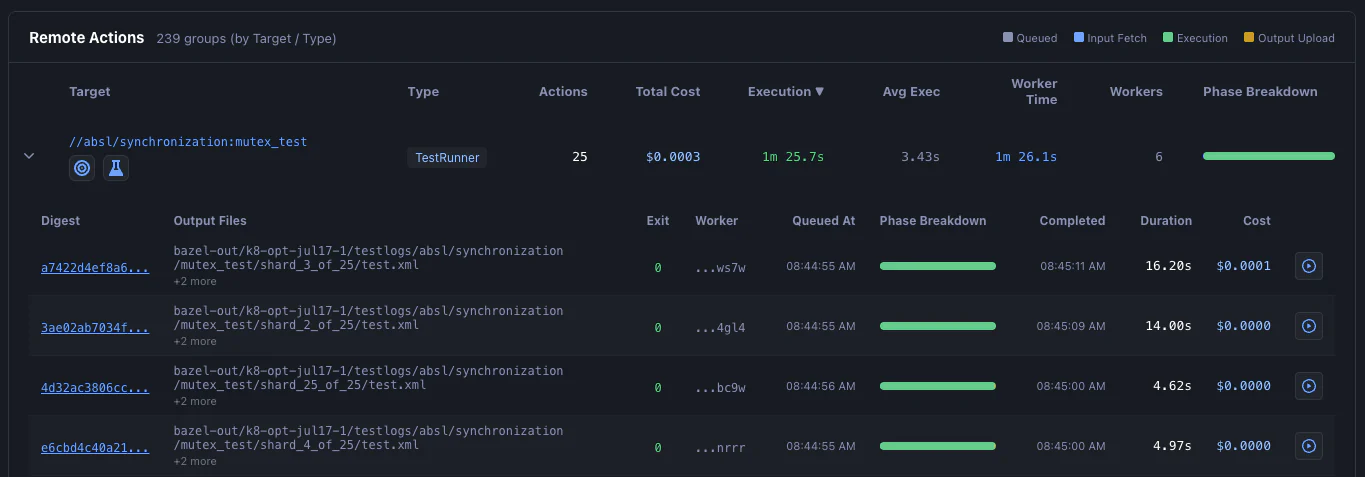Click shard_3_of_25/test.xml output file path
The image size is (1365, 477).
[368, 258]
